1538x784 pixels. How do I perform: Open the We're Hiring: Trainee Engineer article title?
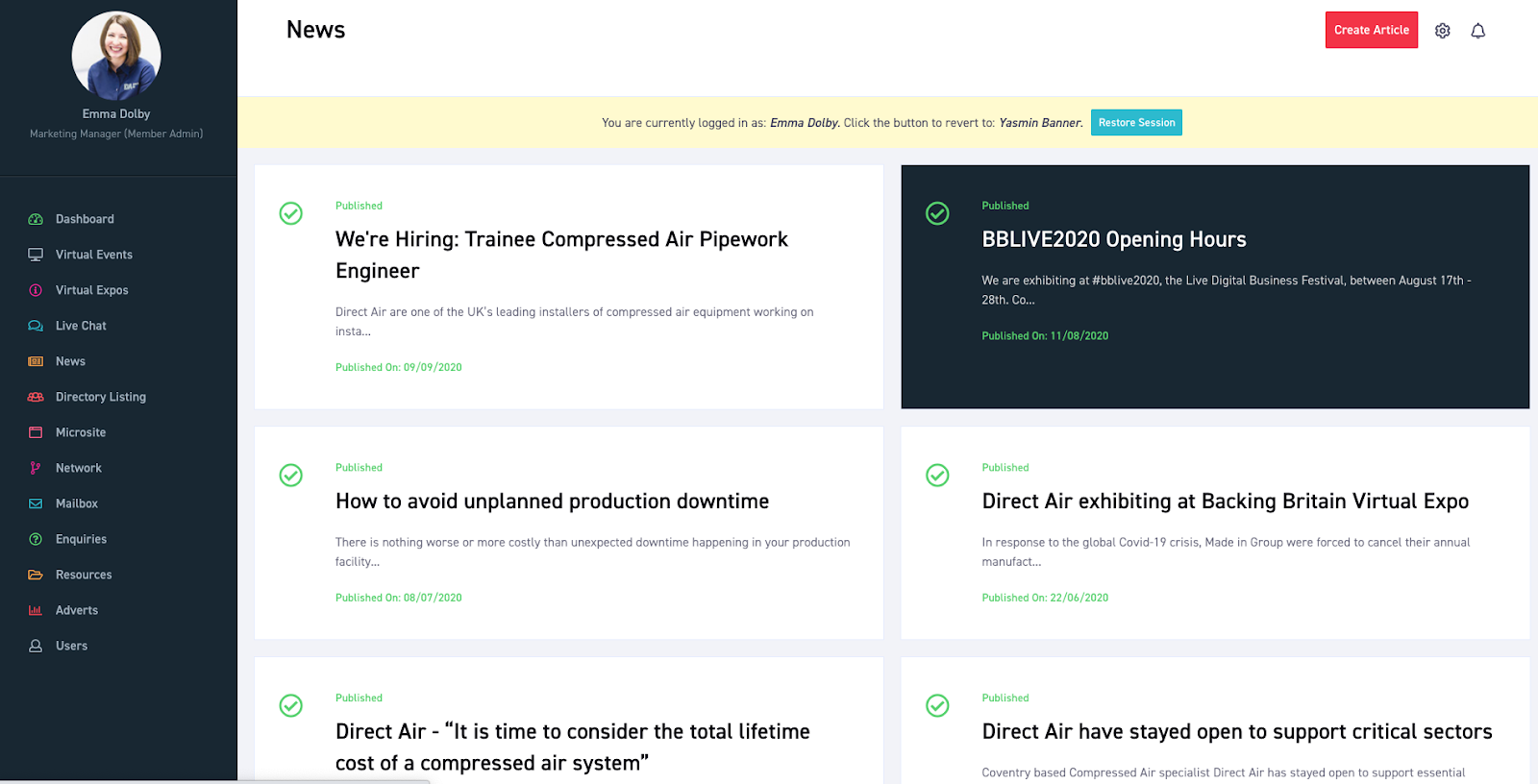tap(561, 255)
